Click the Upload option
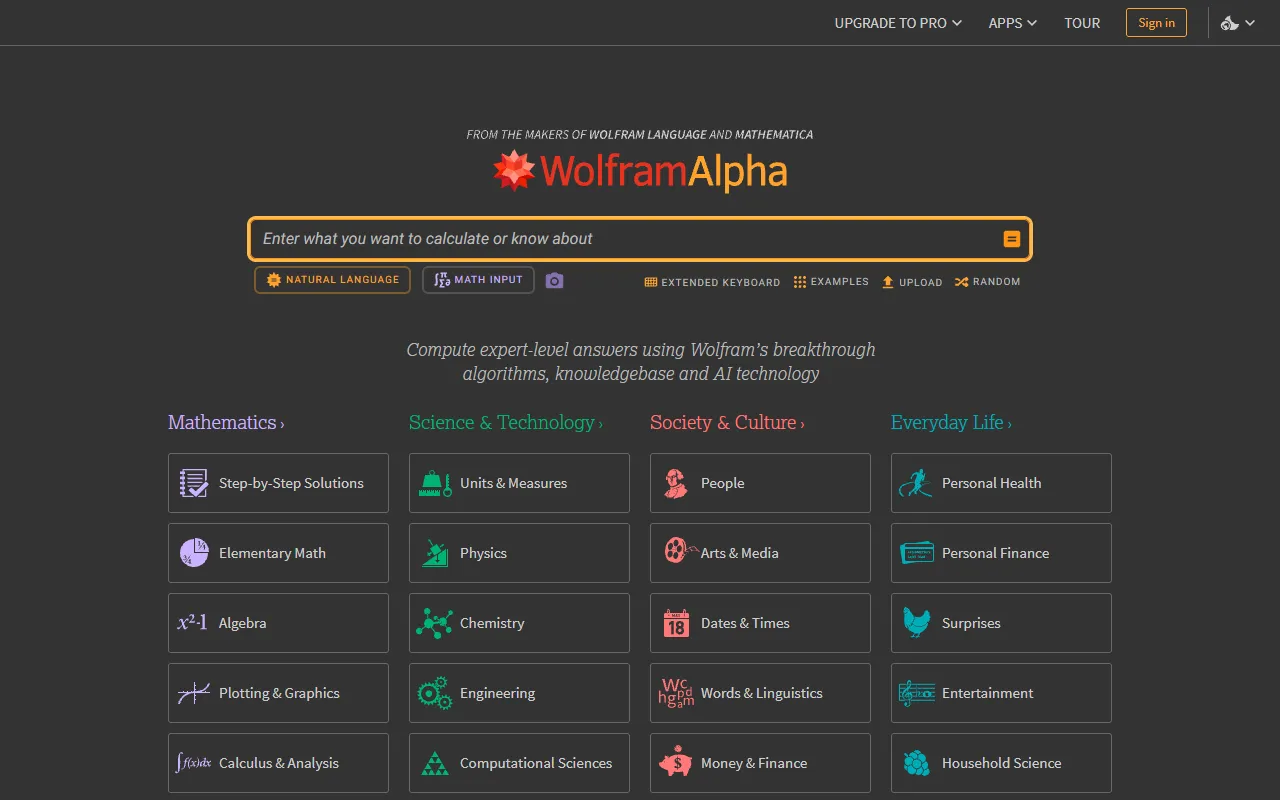This screenshot has width=1280, height=800. (911, 282)
